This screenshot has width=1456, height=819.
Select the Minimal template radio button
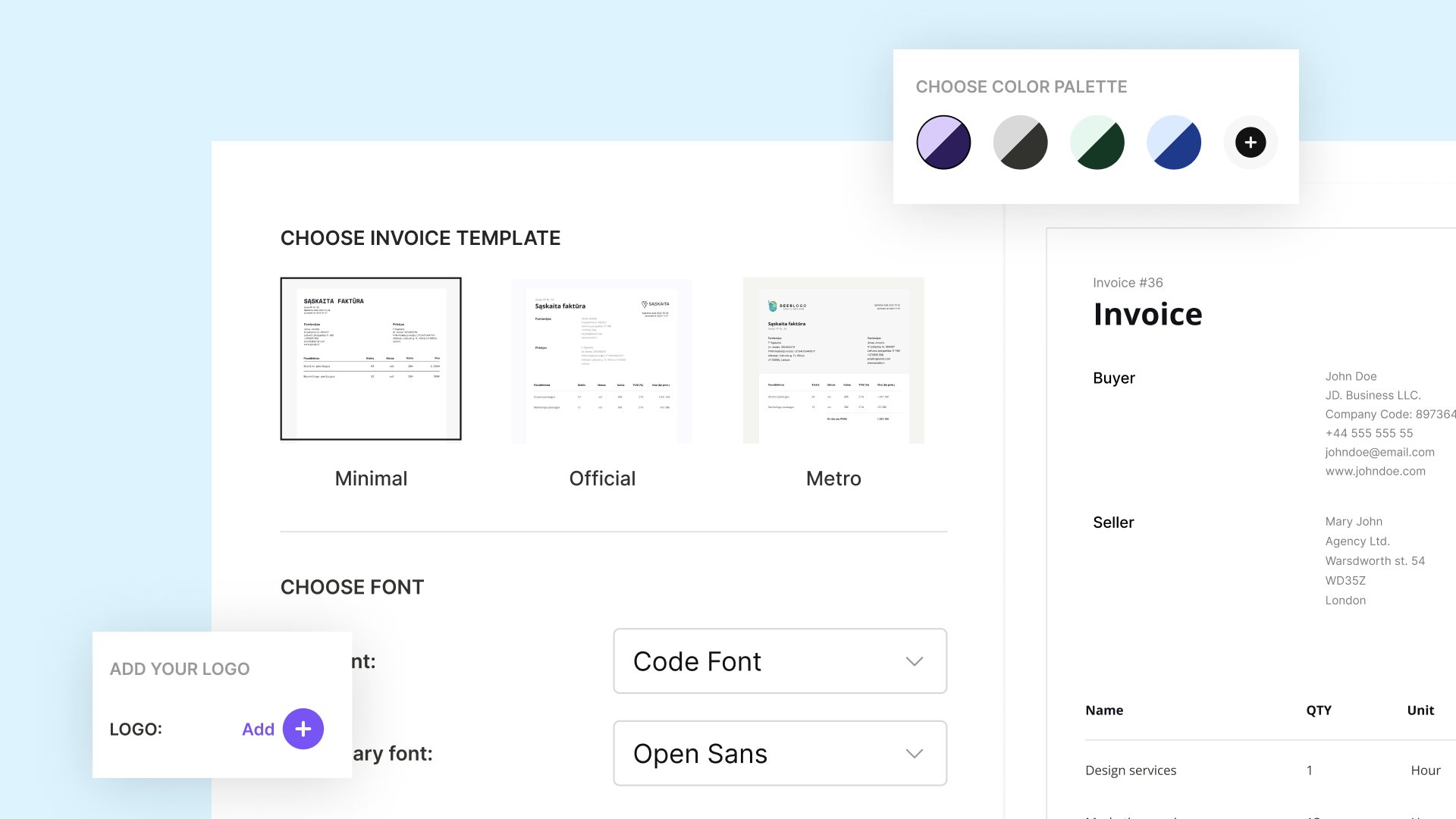[x=370, y=358]
